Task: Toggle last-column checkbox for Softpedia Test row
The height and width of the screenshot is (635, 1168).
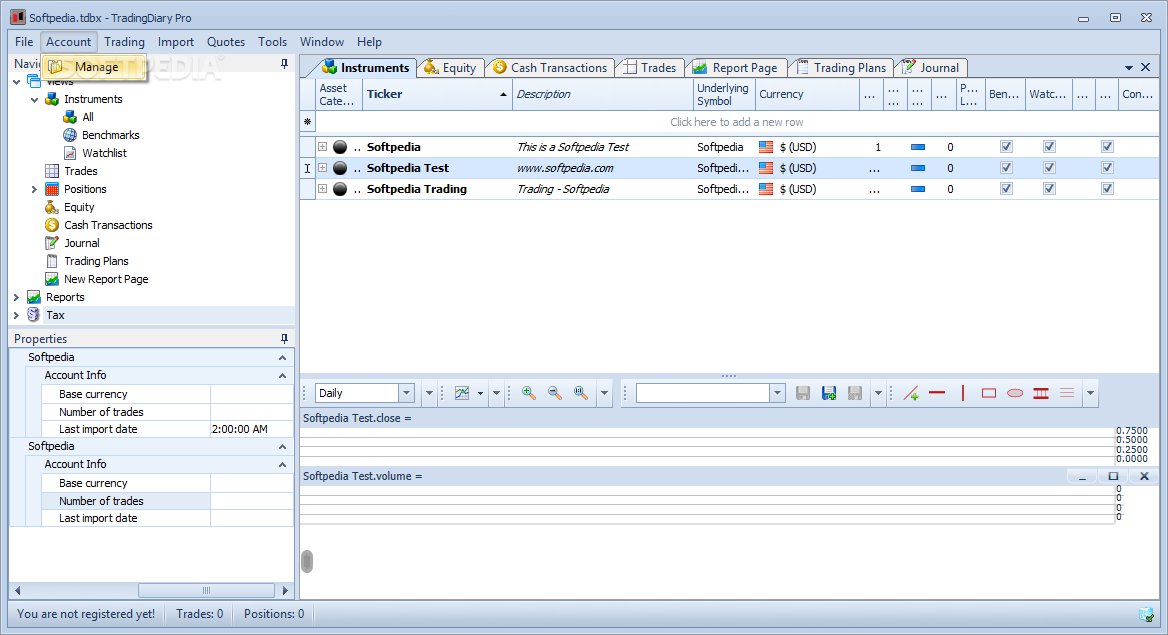Action: click(x=1108, y=168)
